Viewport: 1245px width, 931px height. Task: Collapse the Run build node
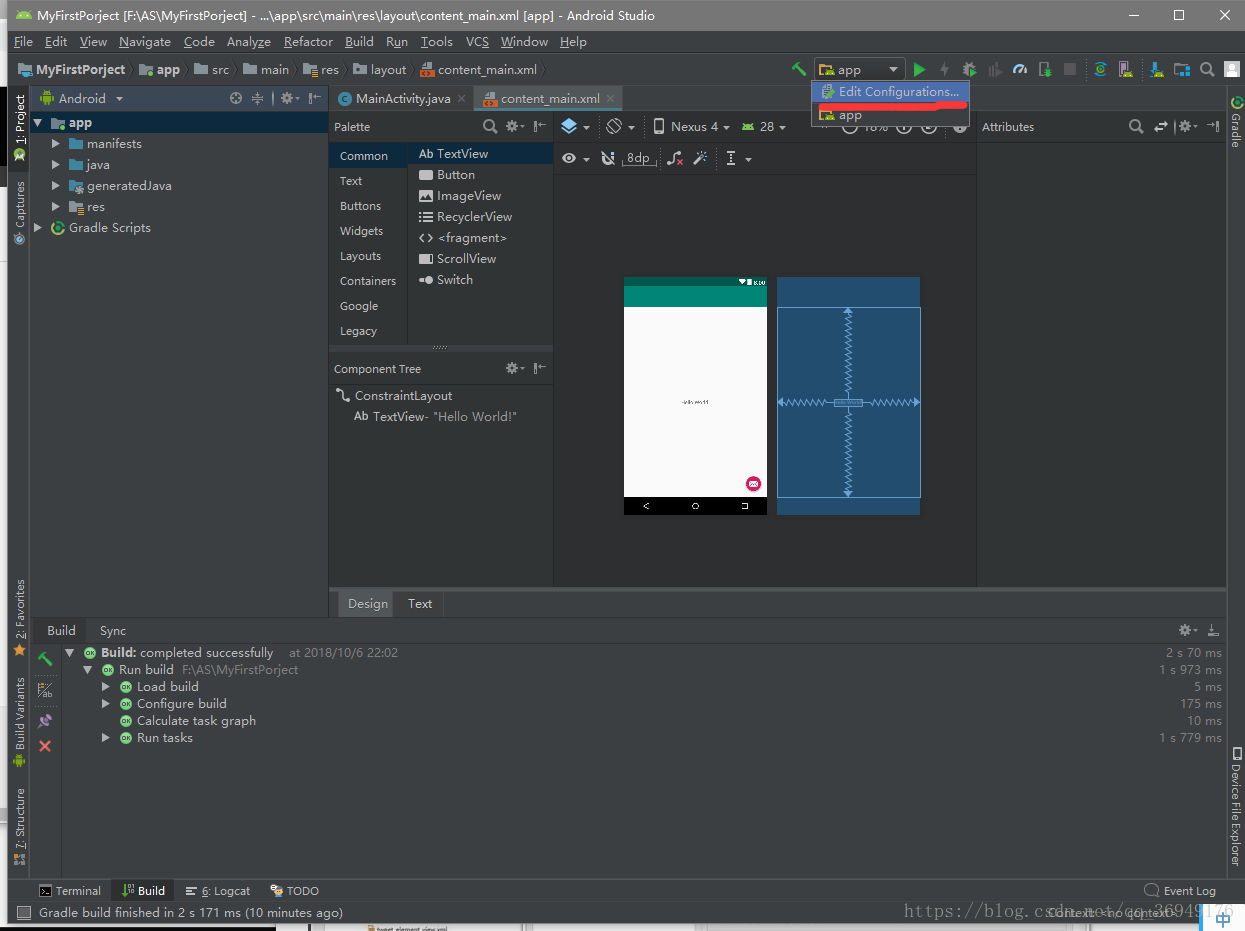(x=88, y=670)
